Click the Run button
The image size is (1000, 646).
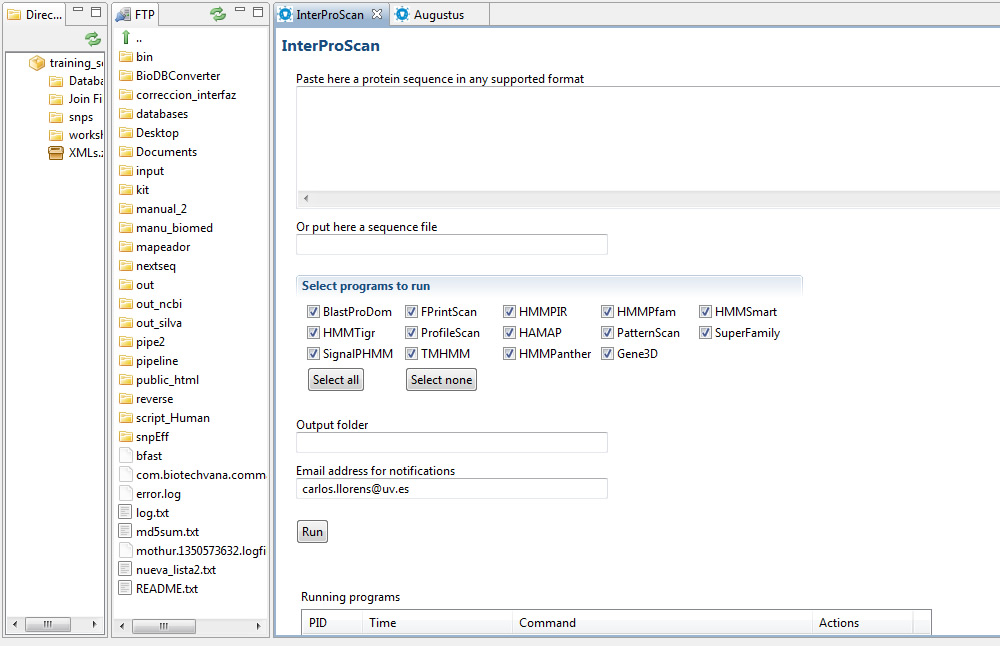(312, 532)
